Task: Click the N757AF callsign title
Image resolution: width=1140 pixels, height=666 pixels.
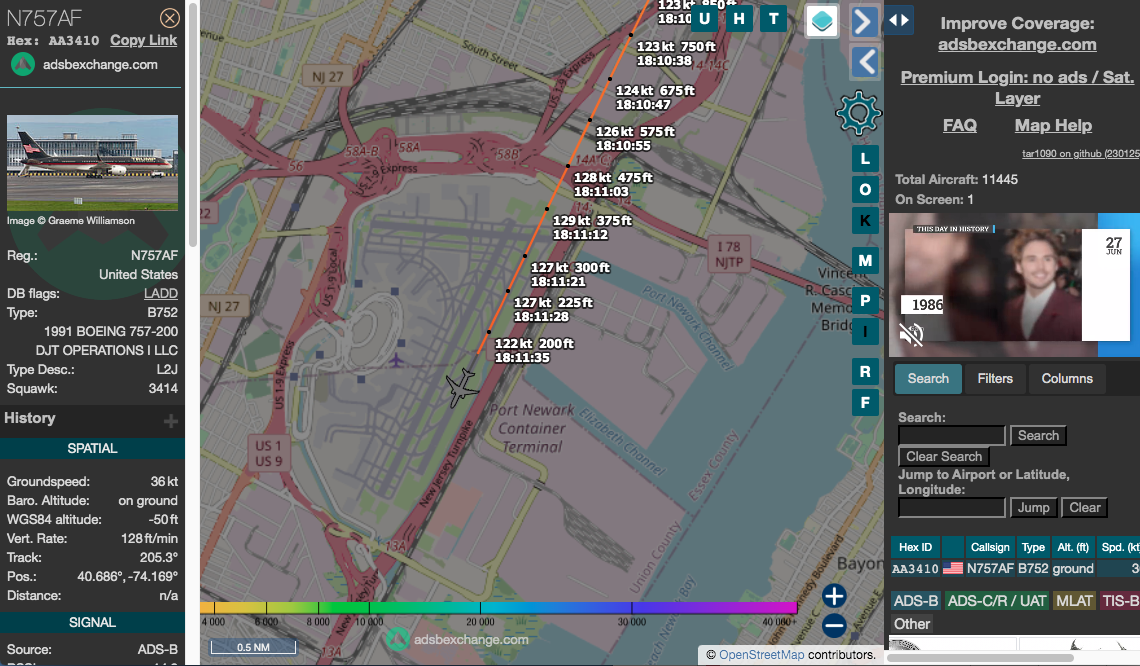Action: (44, 17)
